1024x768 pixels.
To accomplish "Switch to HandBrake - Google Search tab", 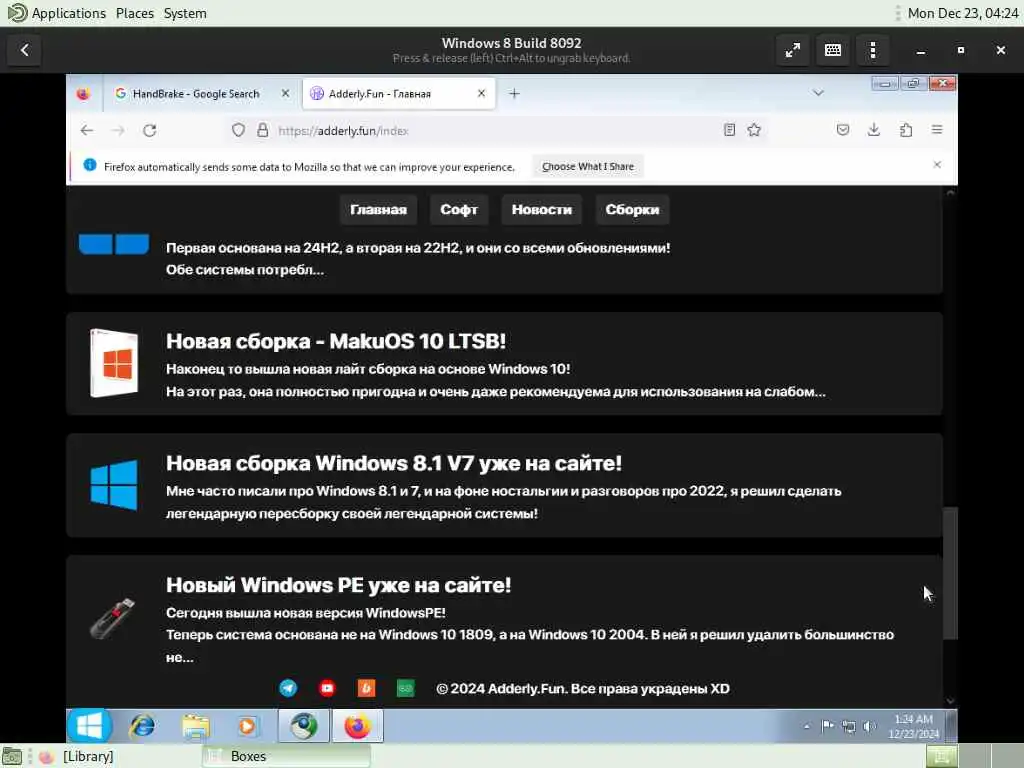I will 196,94.
